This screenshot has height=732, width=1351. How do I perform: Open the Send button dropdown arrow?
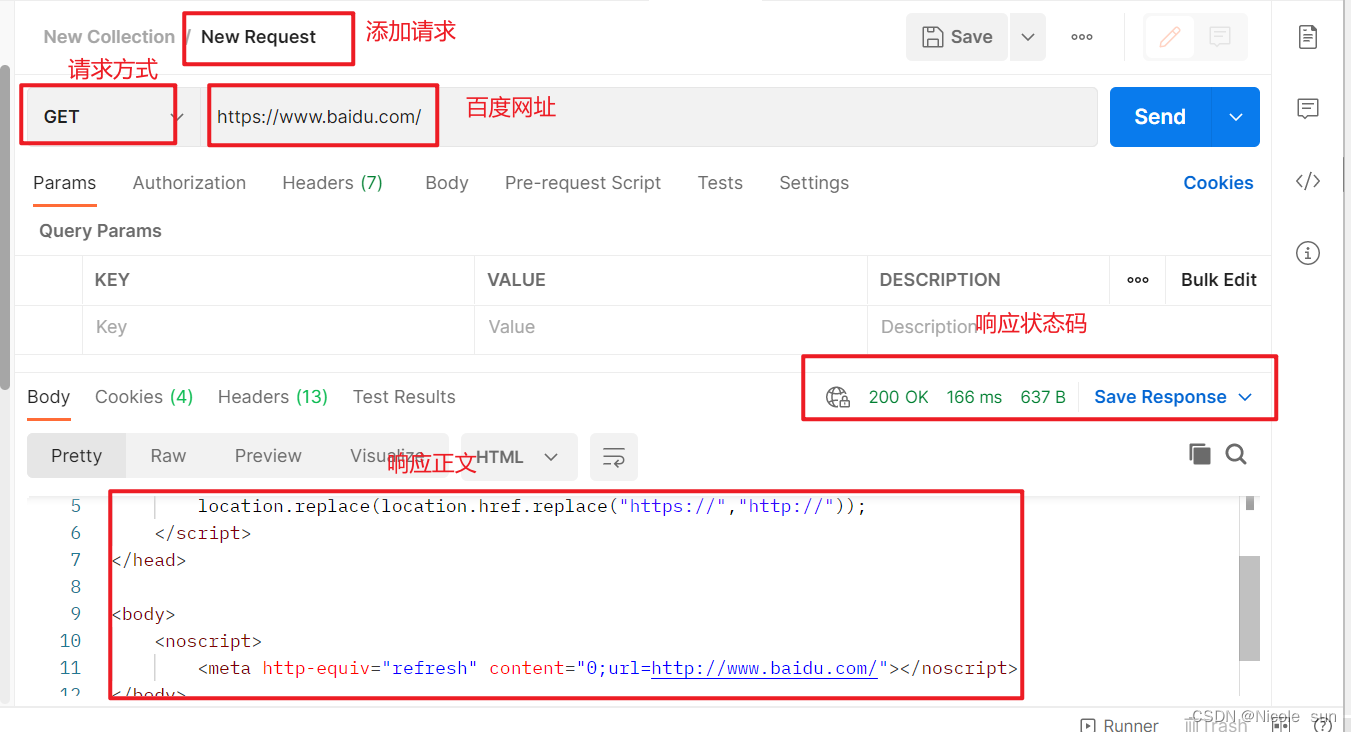[1236, 117]
